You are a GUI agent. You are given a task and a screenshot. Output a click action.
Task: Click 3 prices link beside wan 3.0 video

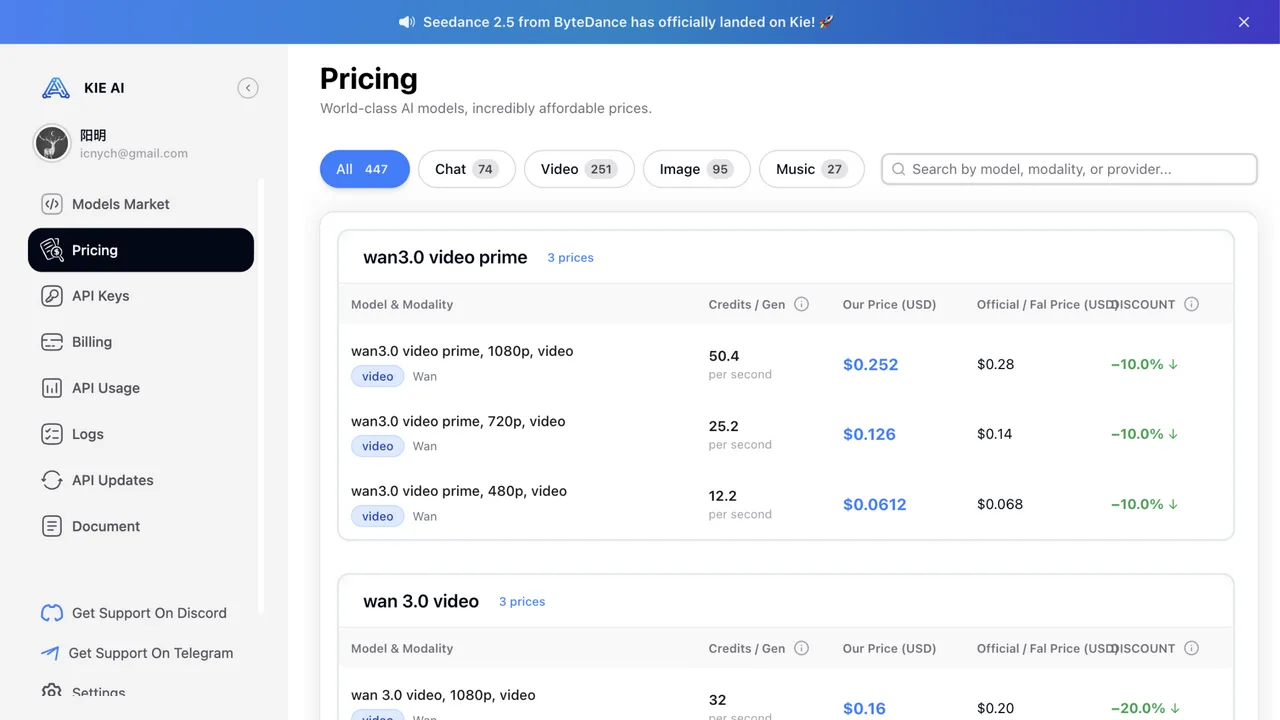522,602
